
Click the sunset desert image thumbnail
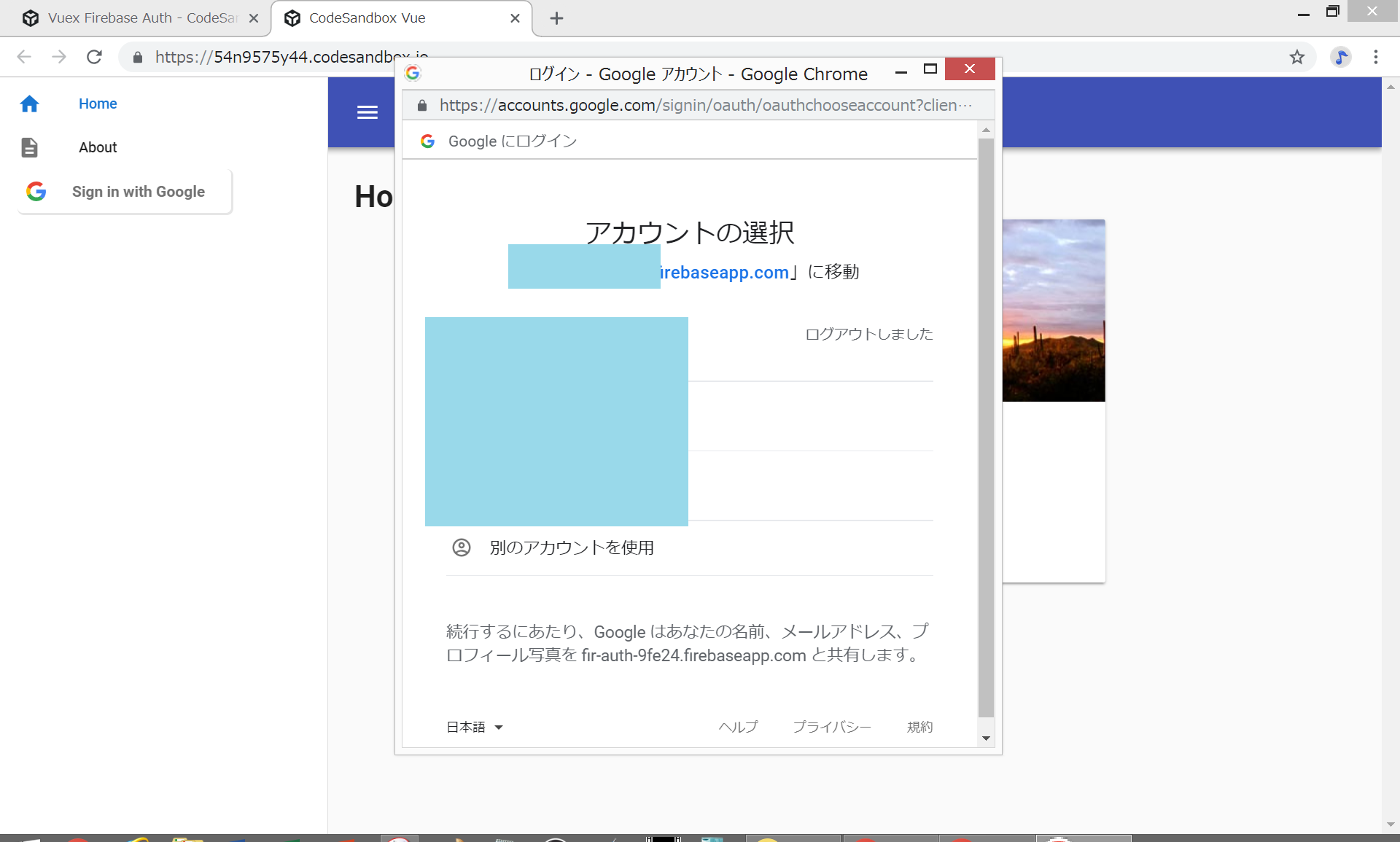point(1053,310)
